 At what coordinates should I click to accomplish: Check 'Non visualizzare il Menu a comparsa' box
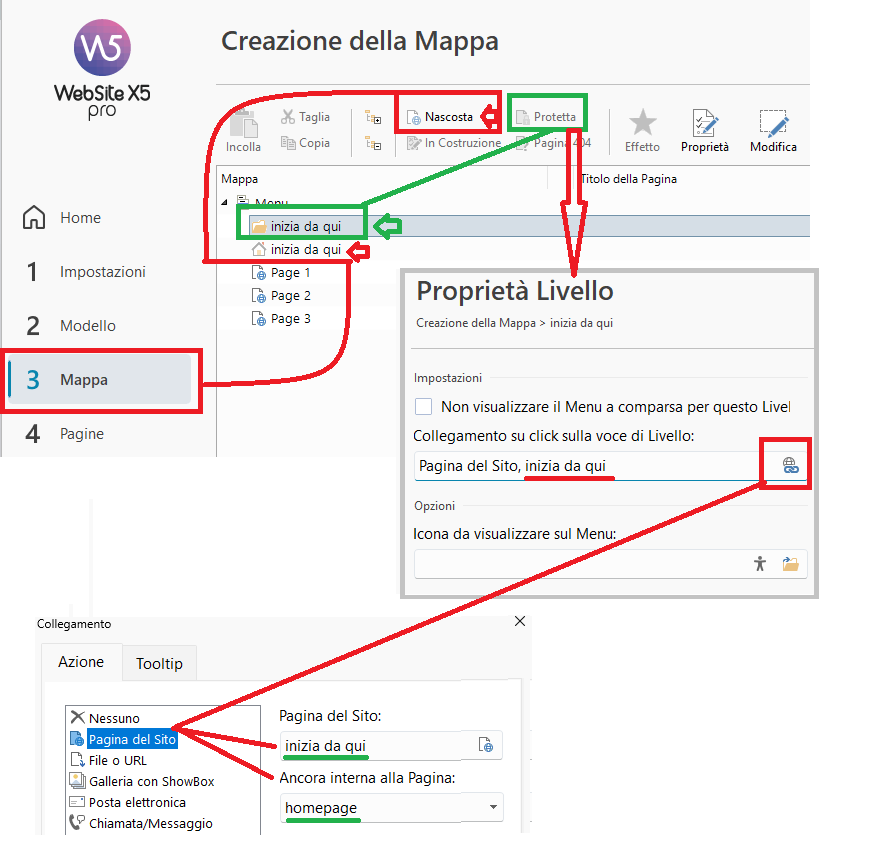[x=424, y=407]
